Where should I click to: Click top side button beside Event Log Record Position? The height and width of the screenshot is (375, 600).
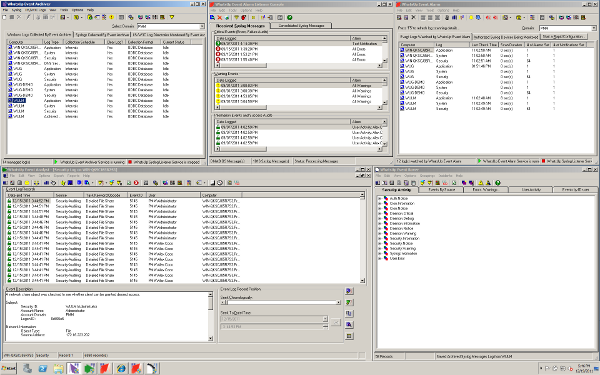[x=349, y=291]
